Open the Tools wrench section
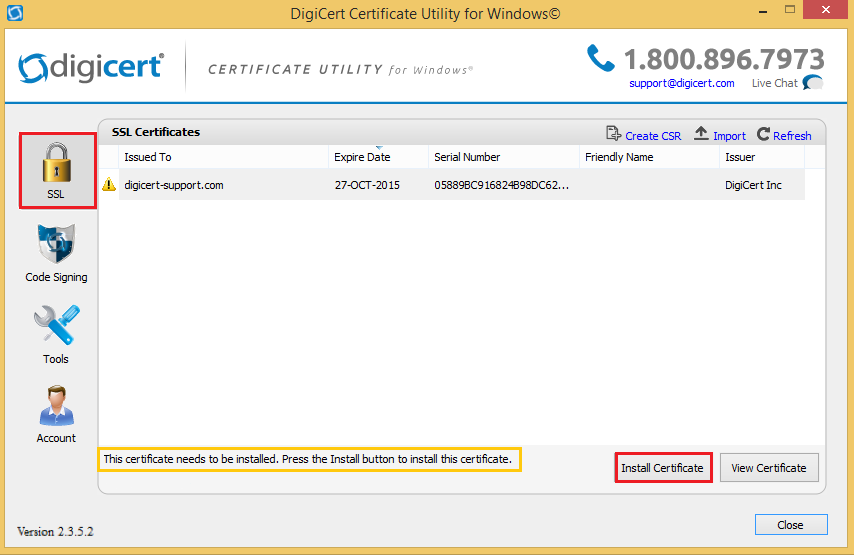The image size is (854, 555). pos(56,334)
